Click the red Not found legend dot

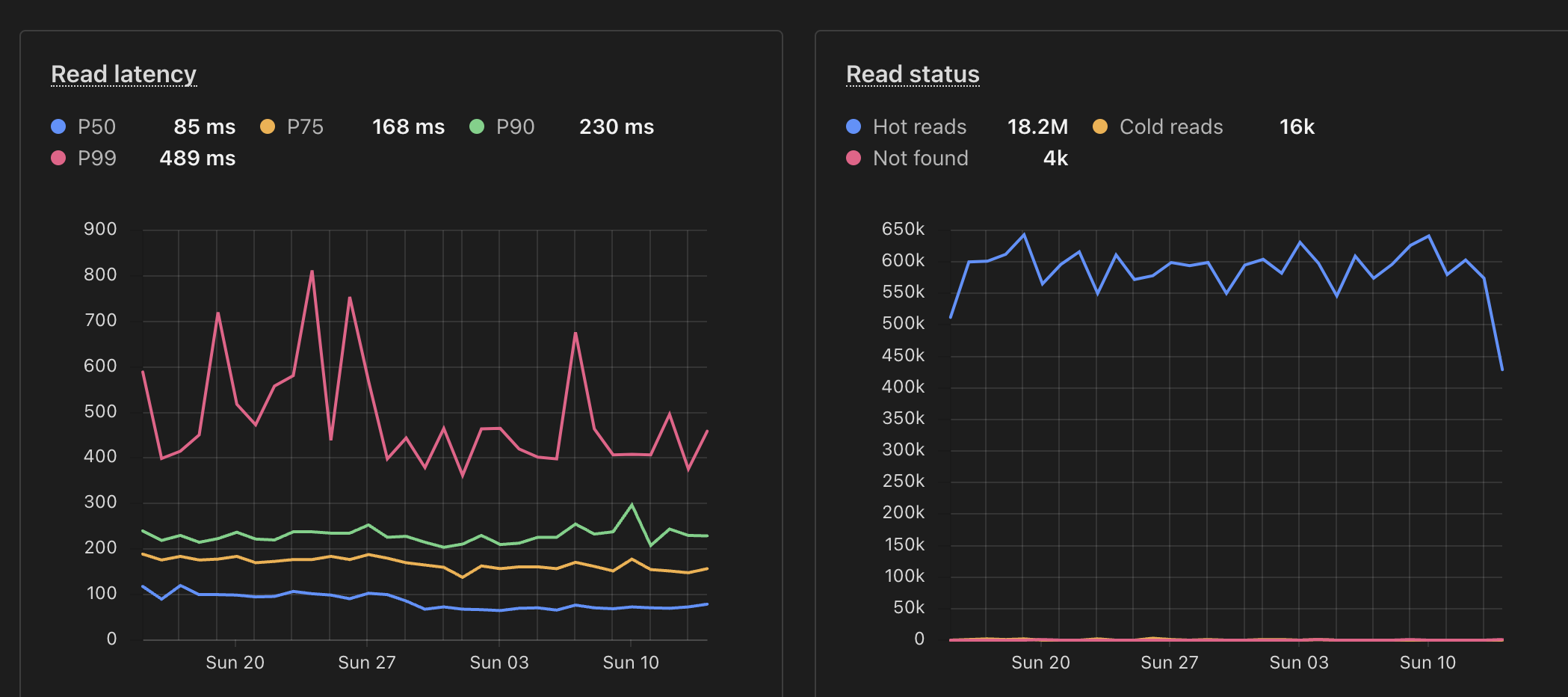(x=853, y=158)
